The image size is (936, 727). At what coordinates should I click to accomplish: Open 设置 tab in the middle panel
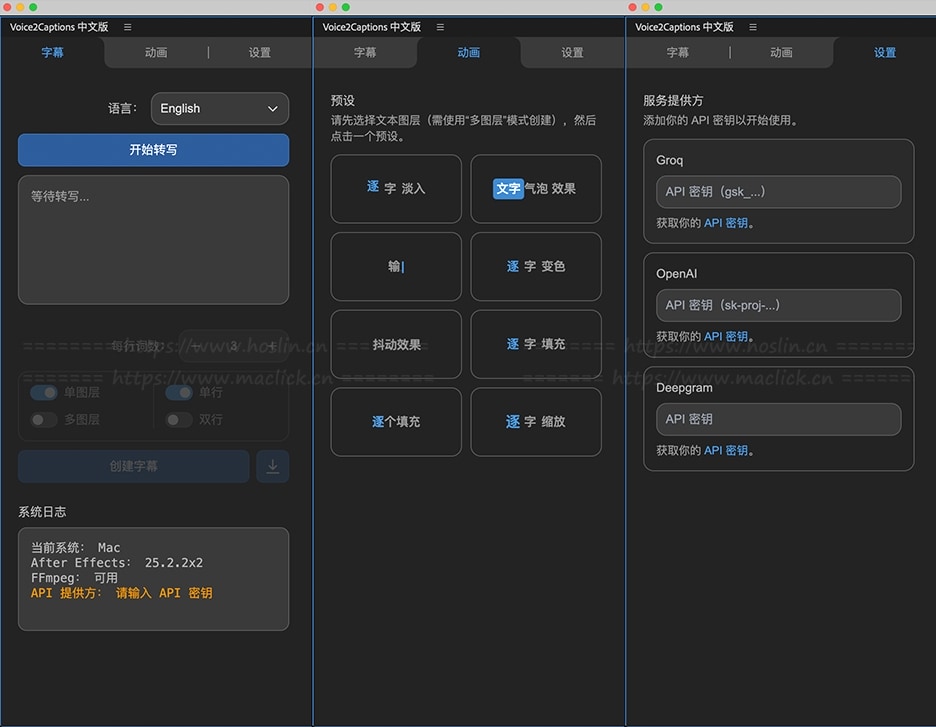572,53
